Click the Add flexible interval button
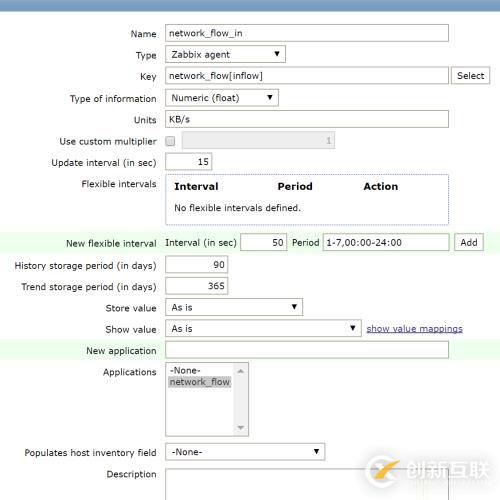This screenshot has width=500, height=500. point(469,242)
